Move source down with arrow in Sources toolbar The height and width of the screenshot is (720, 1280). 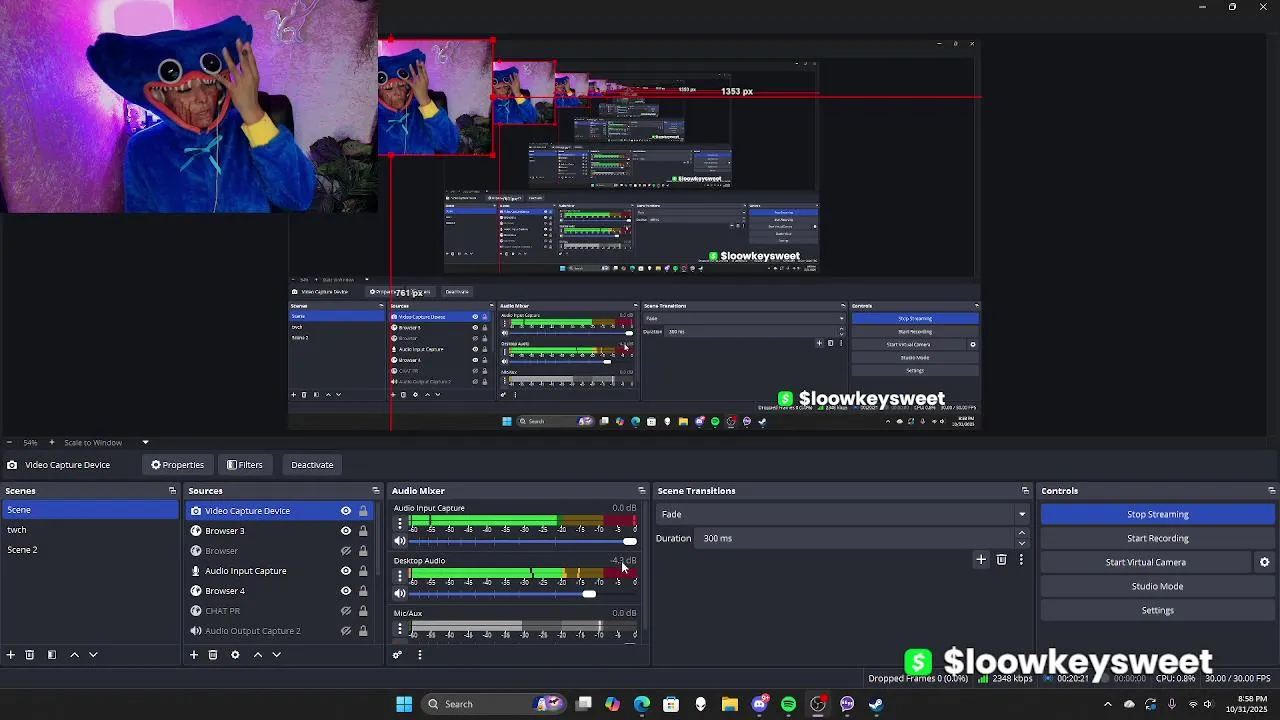(276, 655)
